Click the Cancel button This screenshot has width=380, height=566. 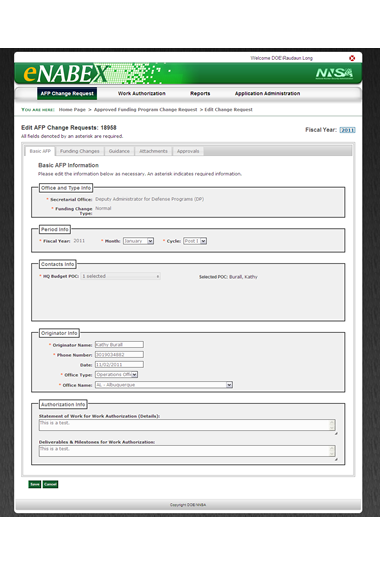(50, 484)
